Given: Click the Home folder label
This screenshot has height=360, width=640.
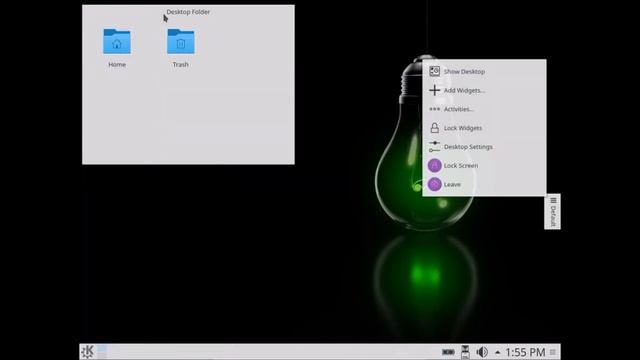Looking at the screenshot, I should pos(117,64).
